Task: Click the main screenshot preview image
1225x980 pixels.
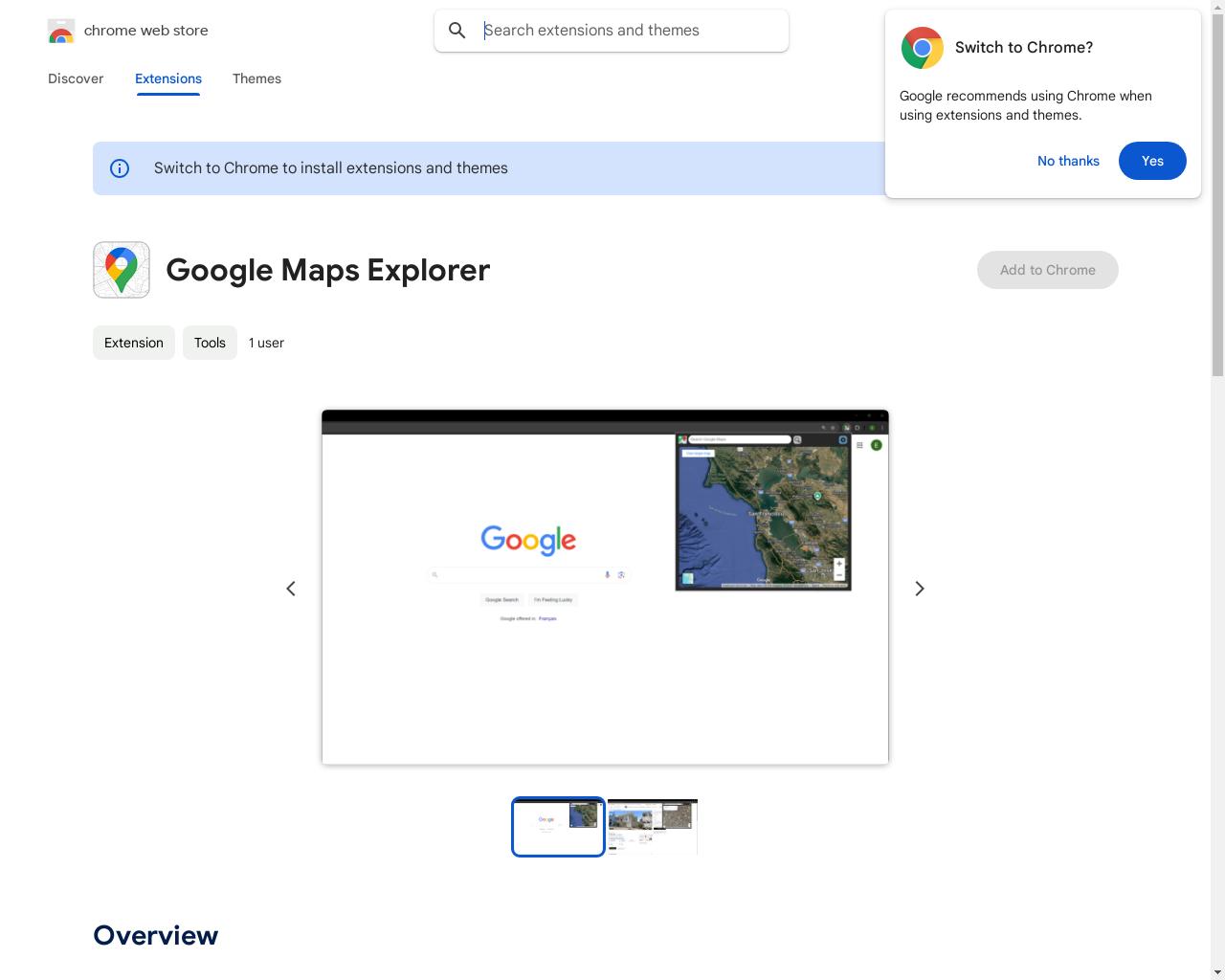Action: (605, 587)
